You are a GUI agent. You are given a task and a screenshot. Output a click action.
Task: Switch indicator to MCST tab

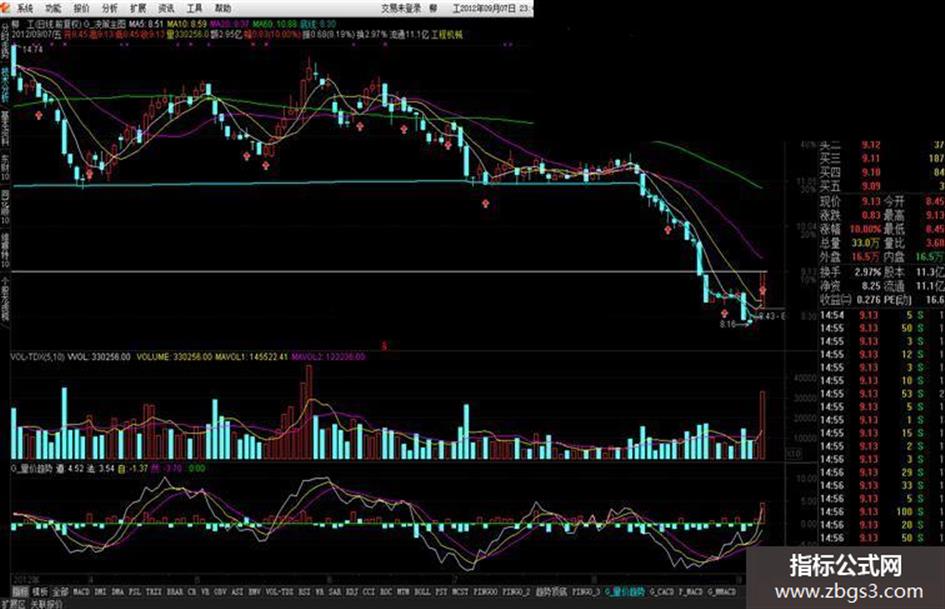(x=461, y=592)
